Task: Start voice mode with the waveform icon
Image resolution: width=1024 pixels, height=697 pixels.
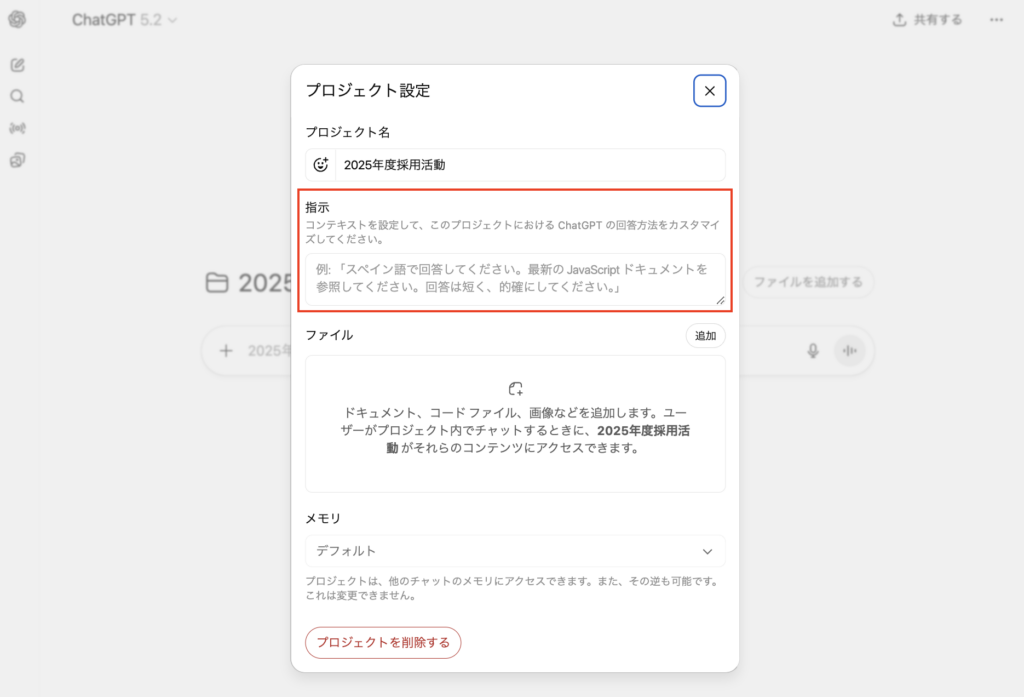Action: [x=850, y=351]
